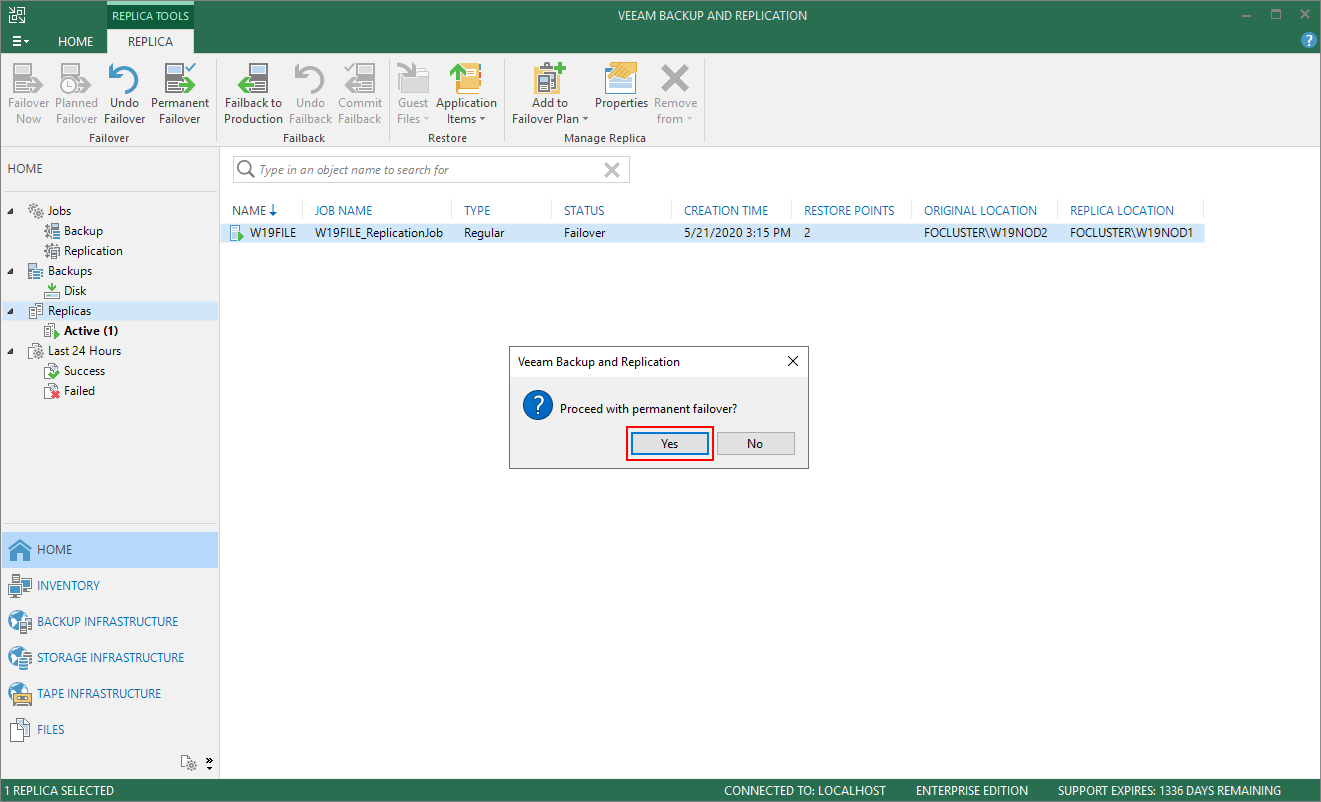Open STORAGE INFRASTRUCTURE view
This screenshot has height=802, width=1321.
[x=109, y=658]
